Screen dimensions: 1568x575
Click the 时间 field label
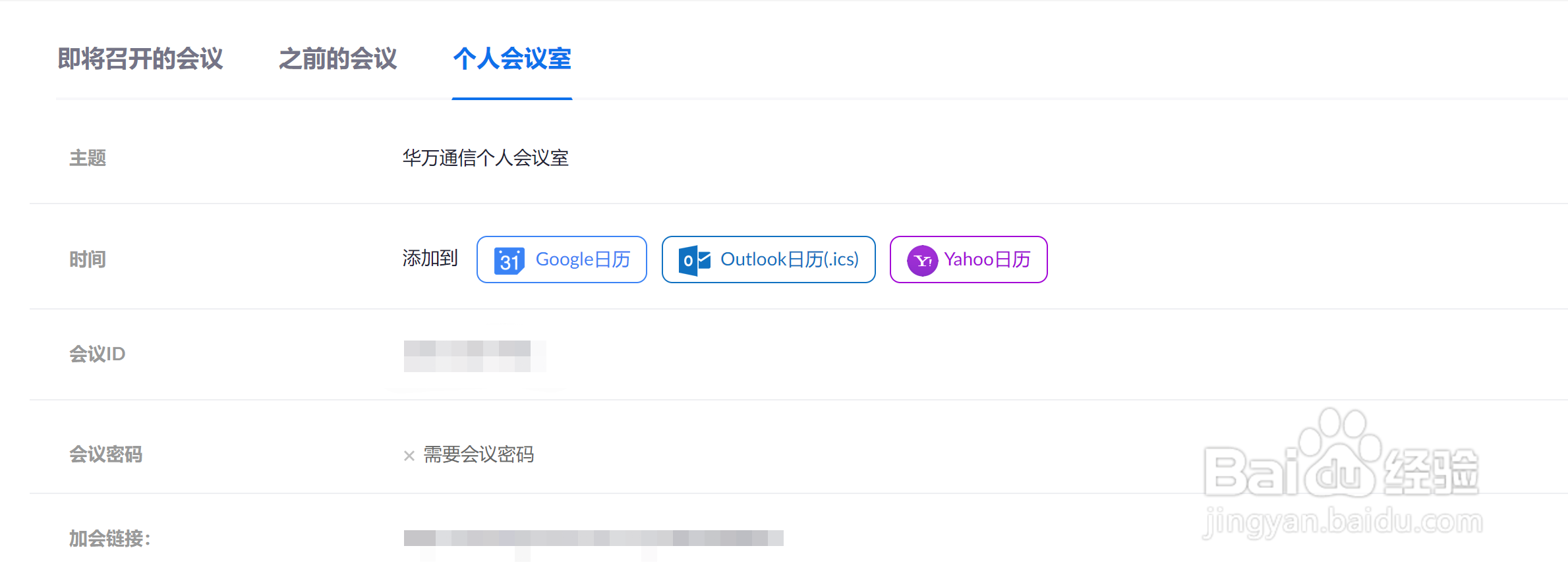88,260
